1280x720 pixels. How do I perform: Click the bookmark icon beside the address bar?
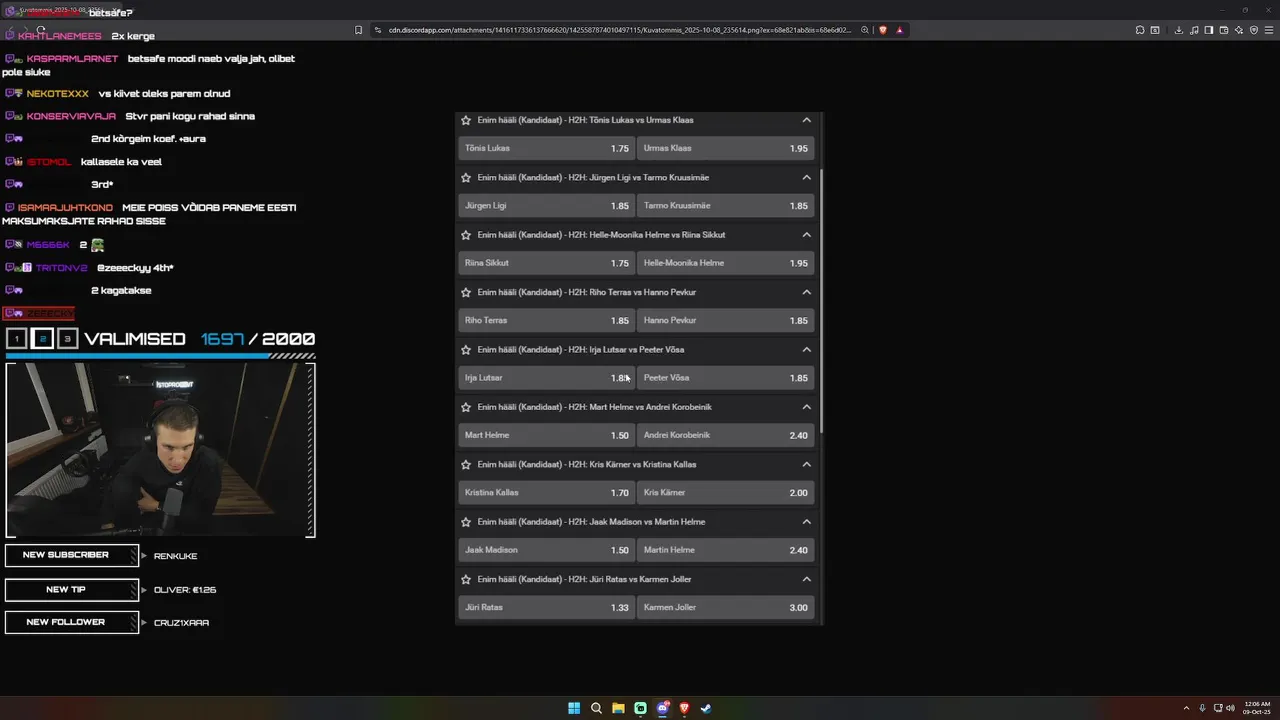click(x=359, y=30)
